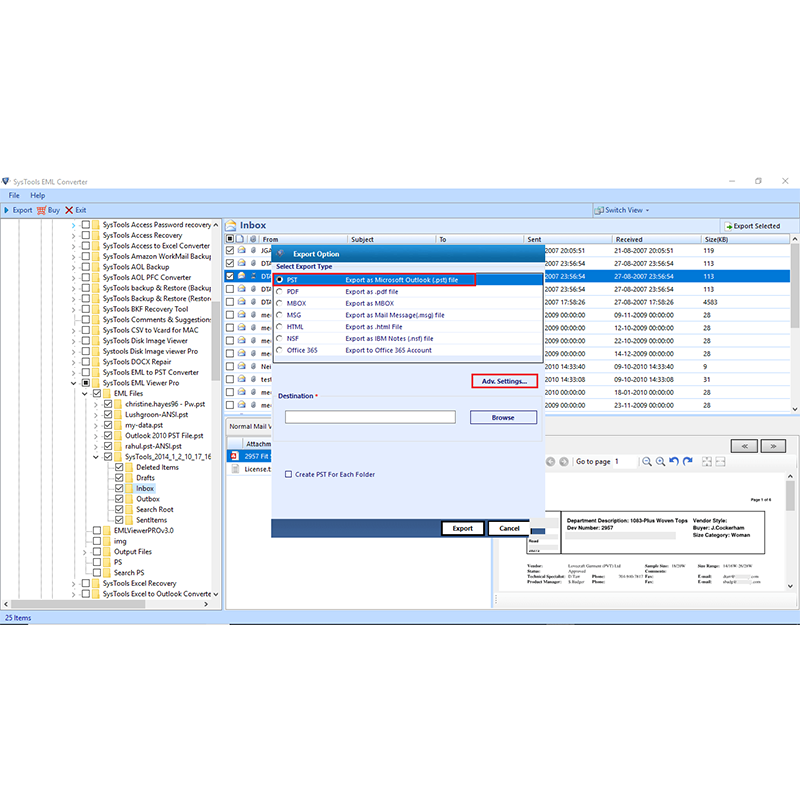
Task: Click the SysTools app logo in title bar
Action: (x=6, y=181)
